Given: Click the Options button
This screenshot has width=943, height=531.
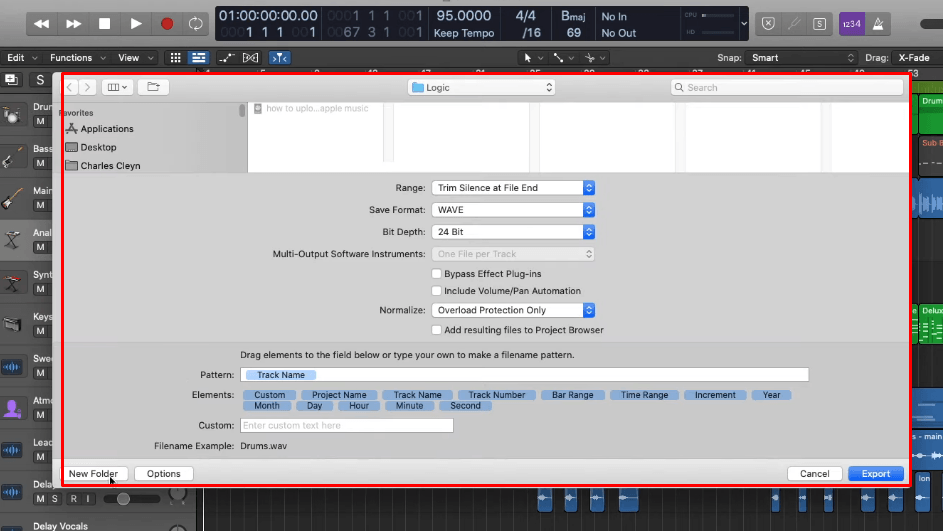Looking at the screenshot, I should tap(164, 474).
